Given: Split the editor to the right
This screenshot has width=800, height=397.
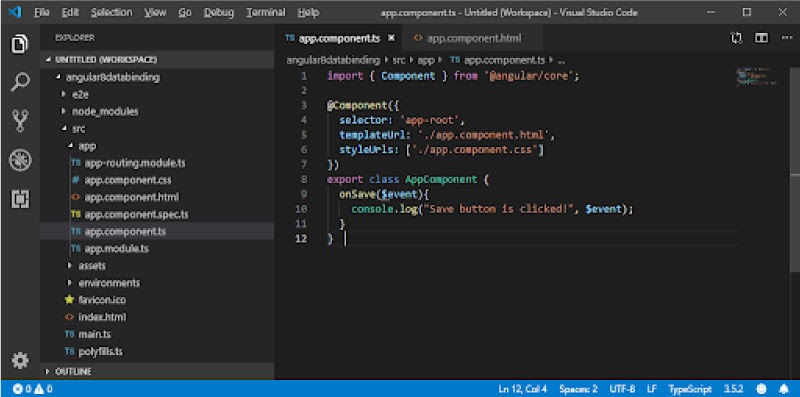Looking at the screenshot, I should (761, 38).
